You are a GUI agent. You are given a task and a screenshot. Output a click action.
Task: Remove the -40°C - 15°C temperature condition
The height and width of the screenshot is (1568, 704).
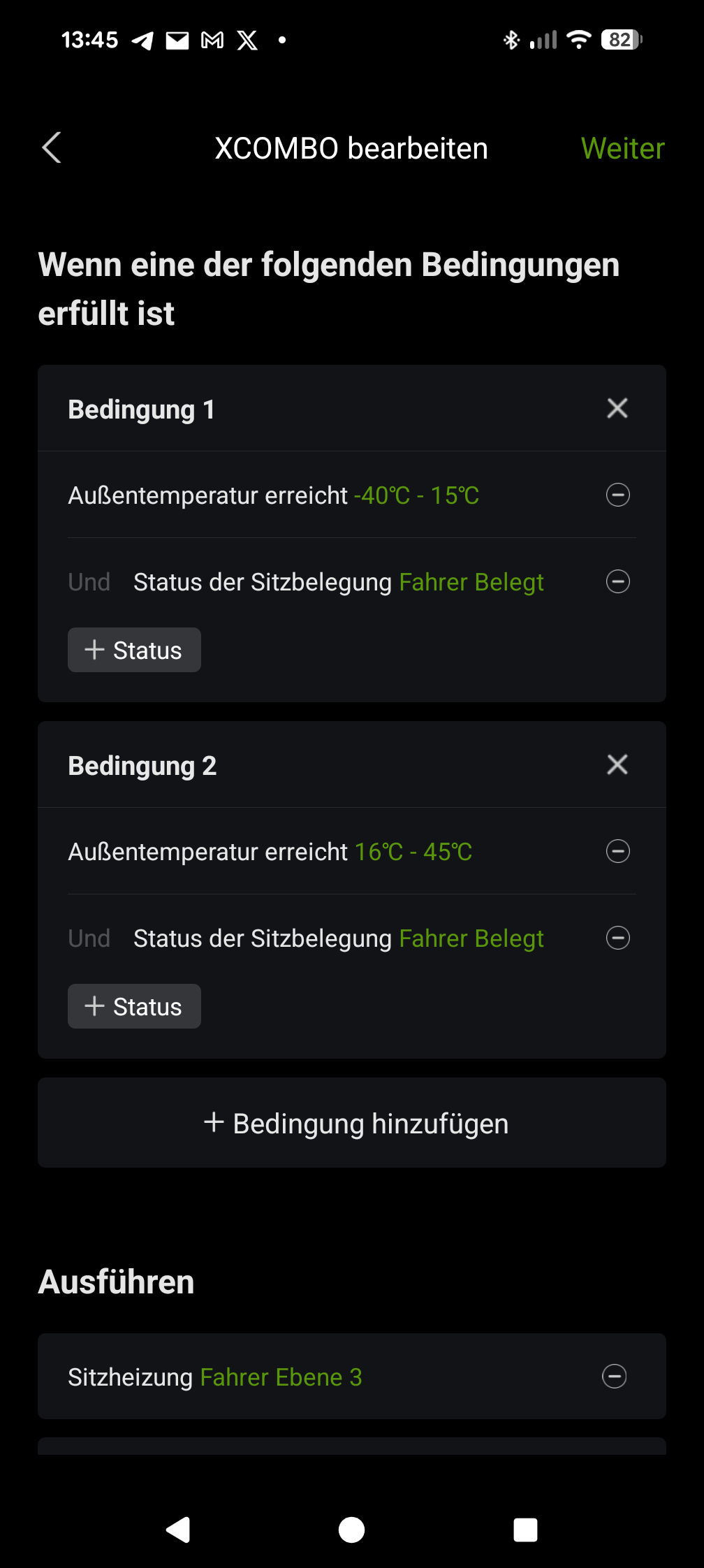point(617,495)
